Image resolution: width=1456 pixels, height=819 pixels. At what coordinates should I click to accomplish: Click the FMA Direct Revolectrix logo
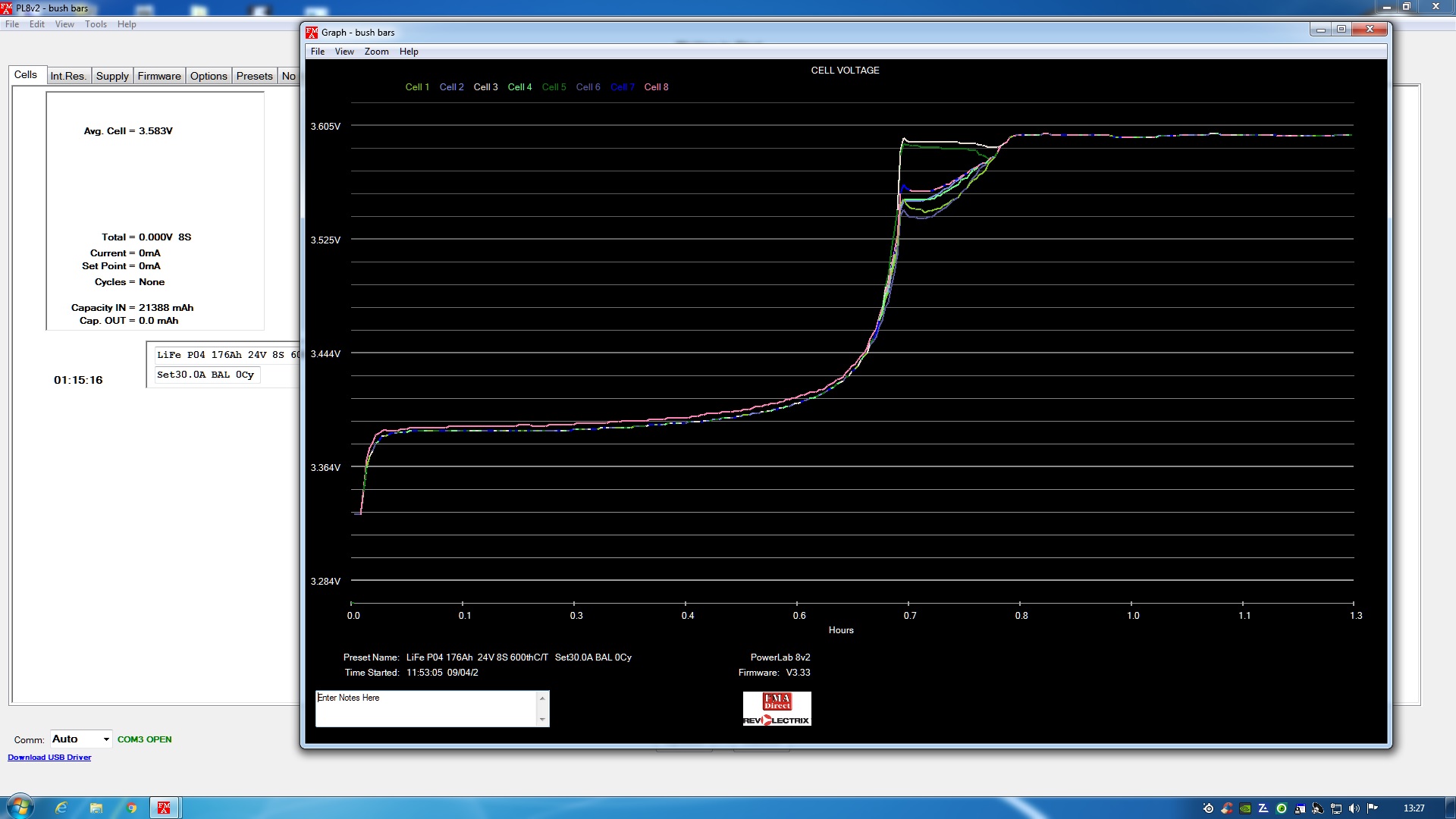click(777, 708)
